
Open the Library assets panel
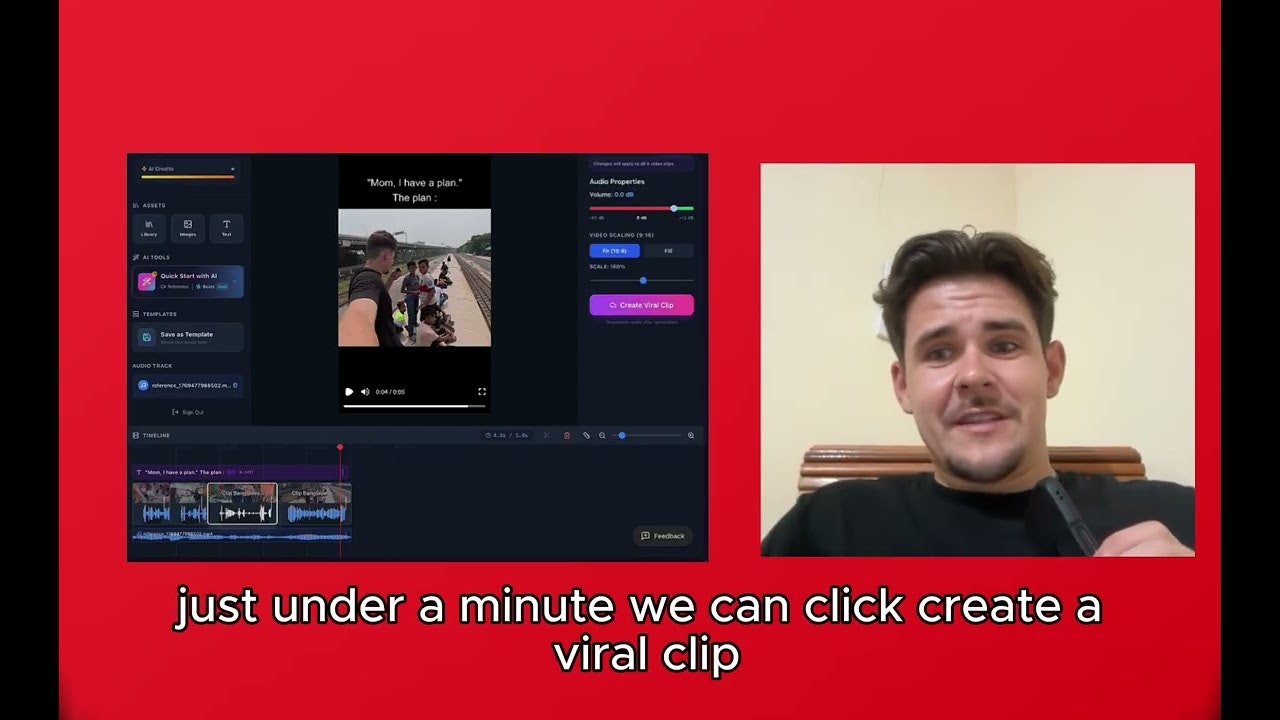click(149, 229)
